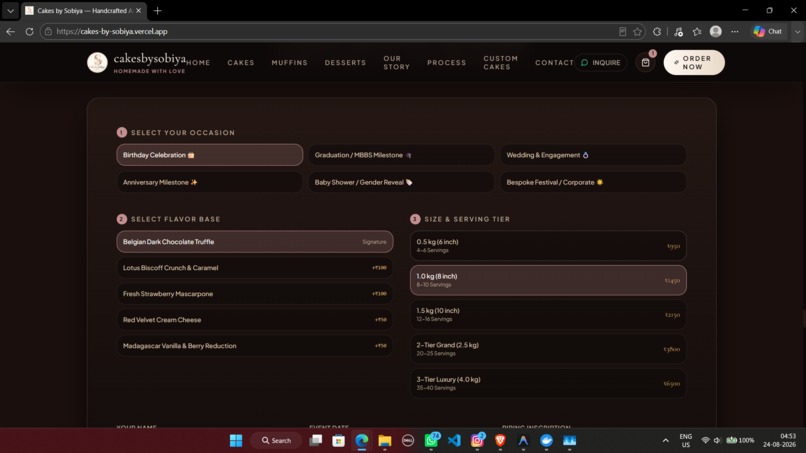The height and width of the screenshot is (453, 806).
Task: Open CUSTOM CAKES nav item
Action: [x=501, y=63]
